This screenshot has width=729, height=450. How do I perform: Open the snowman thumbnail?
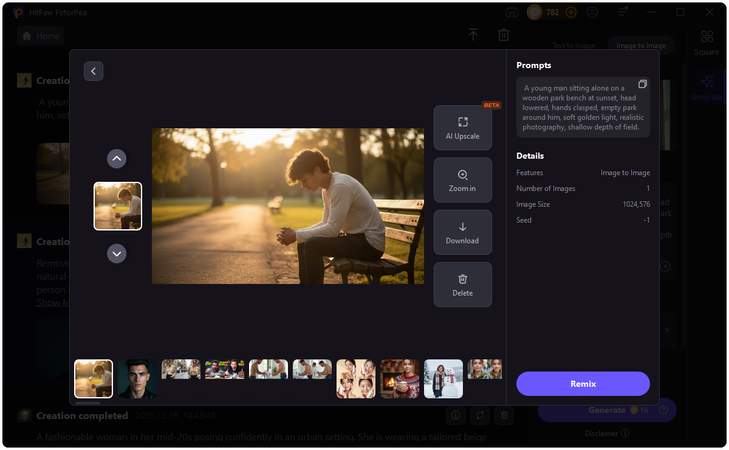[443, 378]
